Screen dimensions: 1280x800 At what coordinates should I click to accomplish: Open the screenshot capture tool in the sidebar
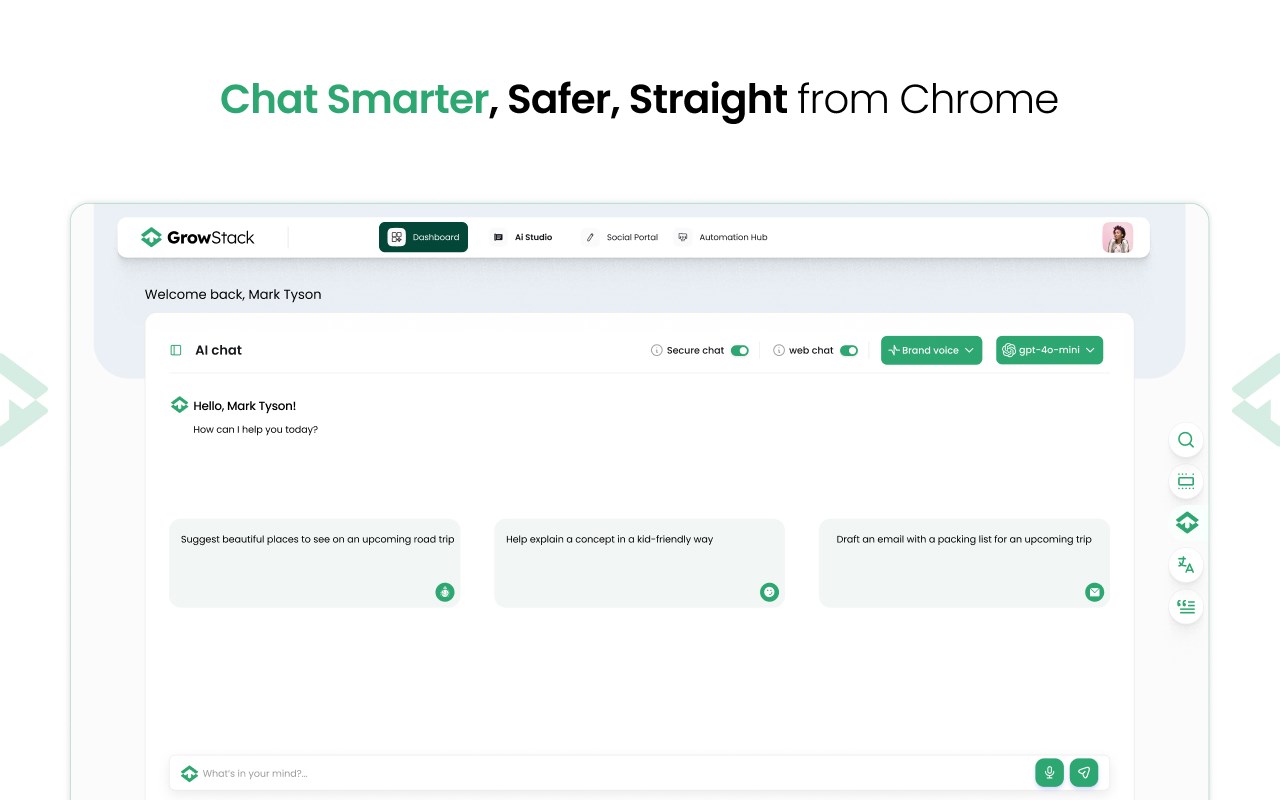point(1185,481)
